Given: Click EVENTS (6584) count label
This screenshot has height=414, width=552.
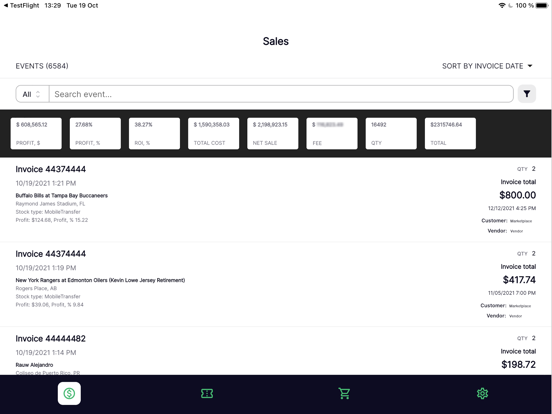Looking at the screenshot, I should point(42,66).
